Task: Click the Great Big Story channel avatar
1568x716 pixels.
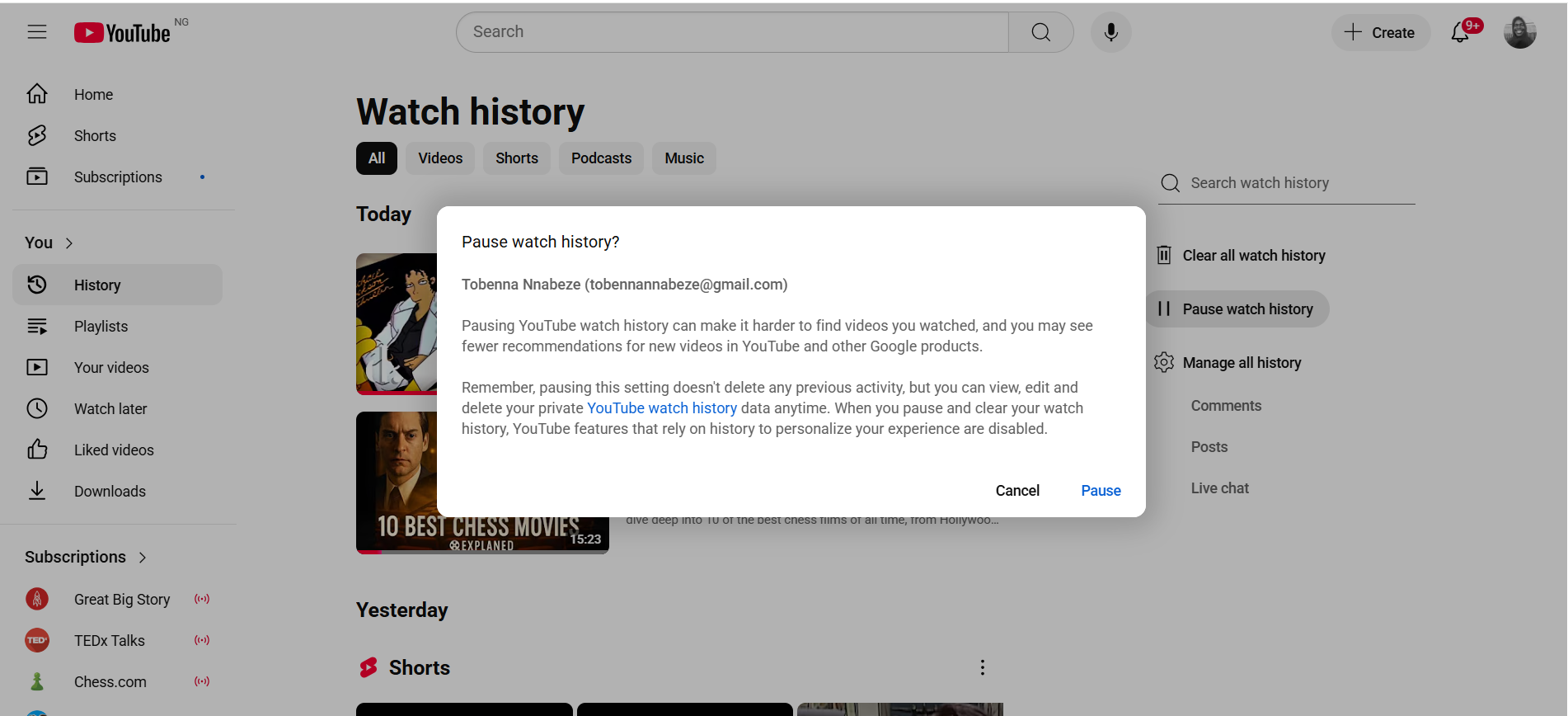Action: [x=37, y=599]
